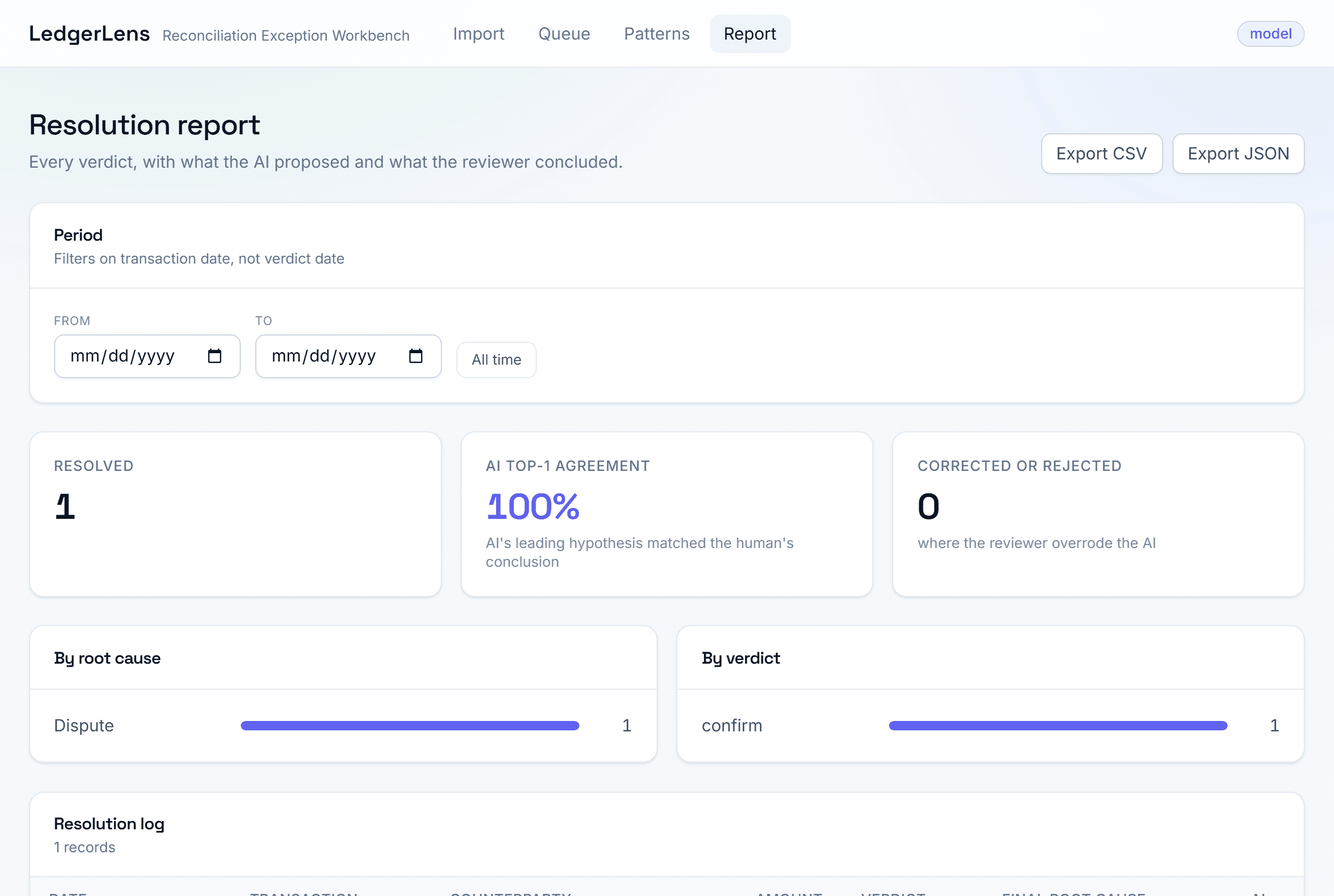The height and width of the screenshot is (896, 1334).
Task: Click 'Reconciliation Exception Workbench' subtitle
Action: (x=286, y=35)
